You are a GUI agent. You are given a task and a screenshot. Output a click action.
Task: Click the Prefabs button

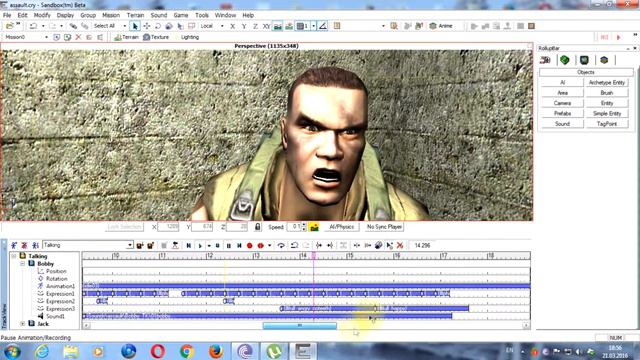tap(562, 113)
